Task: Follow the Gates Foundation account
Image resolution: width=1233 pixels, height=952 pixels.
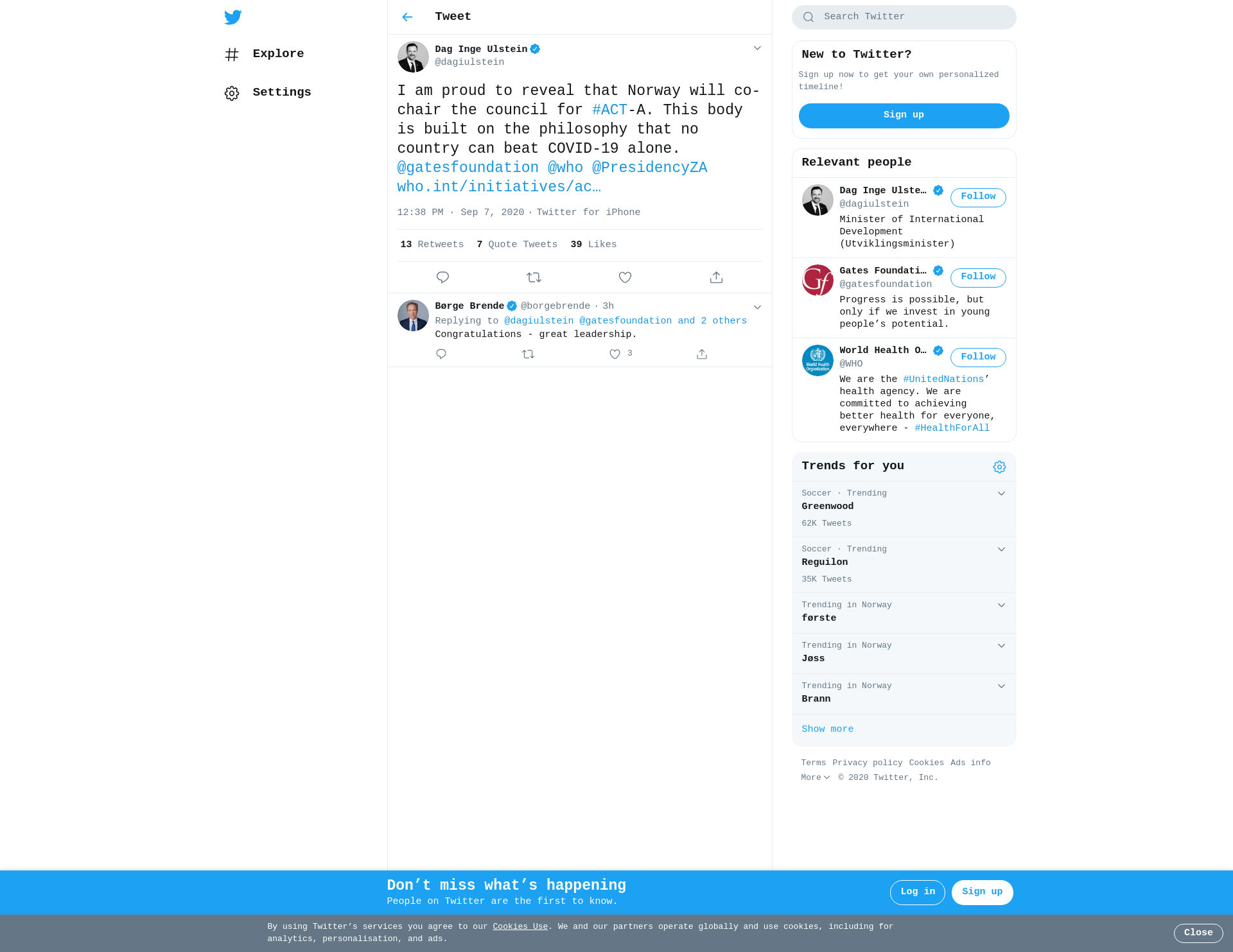Action: pos(978,277)
